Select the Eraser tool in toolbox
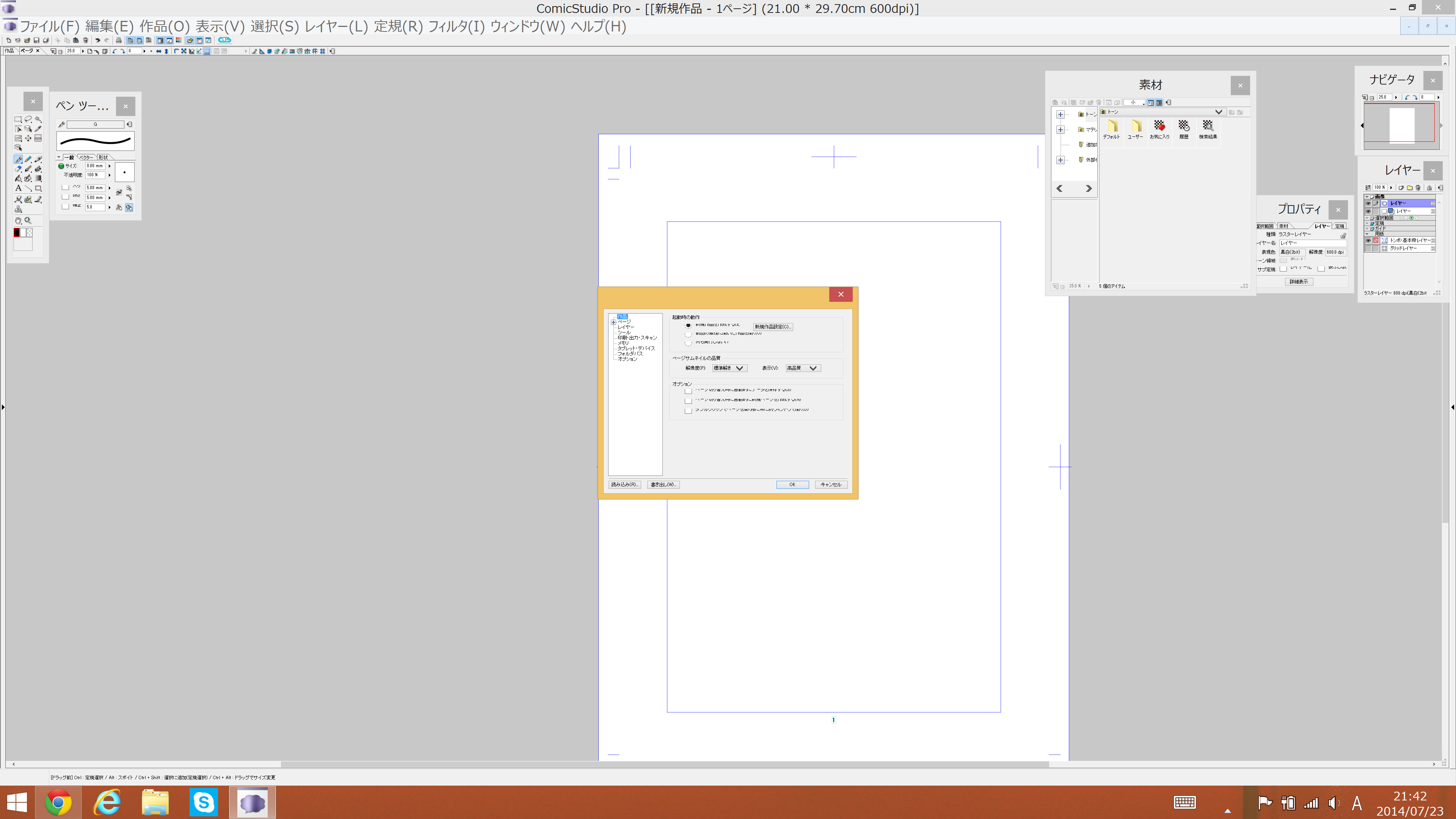This screenshot has height=819, width=1456. [18, 169]
